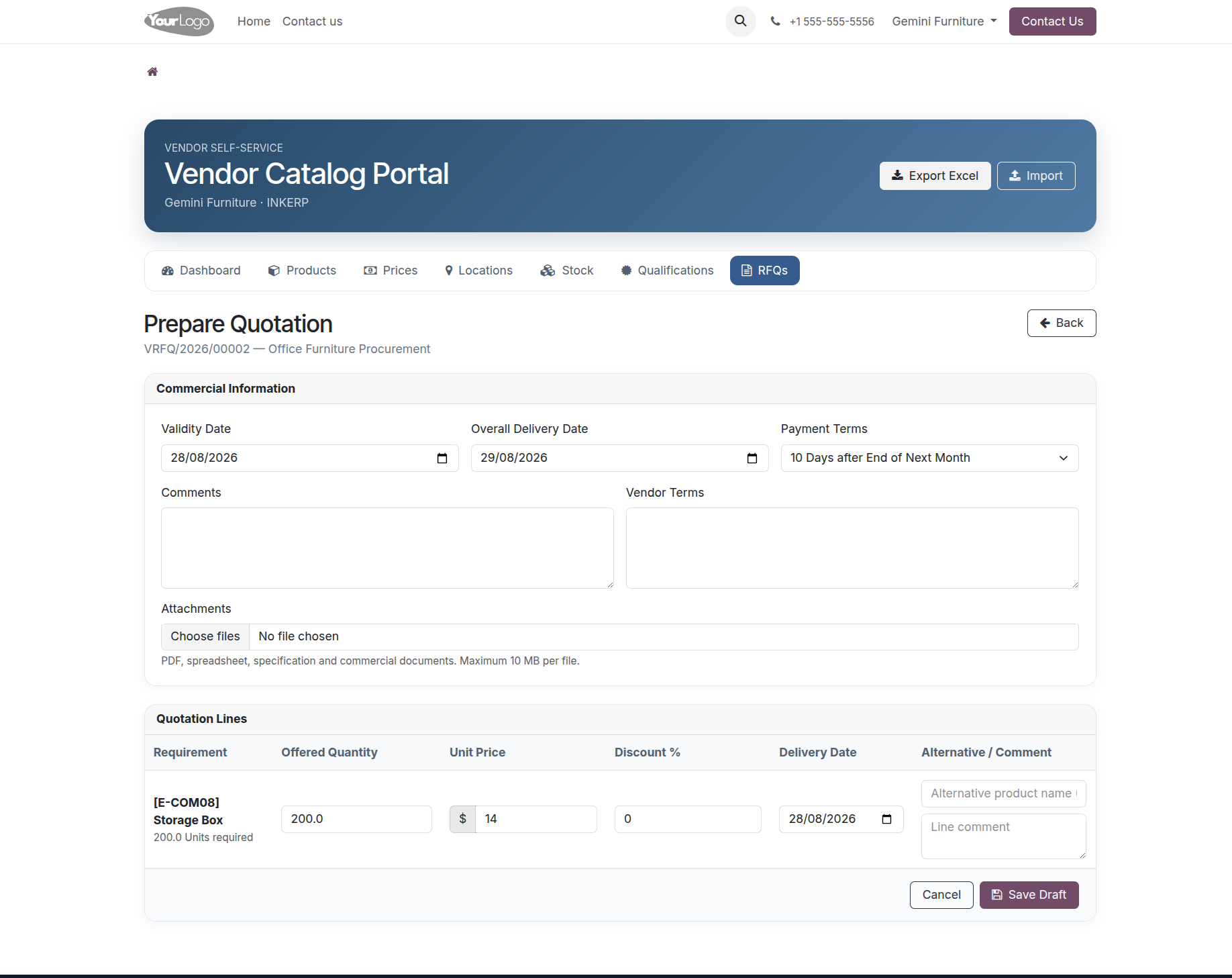Expand the Payment Terms dropdown
Screen dimensions: 1232x978
point(929,458)
